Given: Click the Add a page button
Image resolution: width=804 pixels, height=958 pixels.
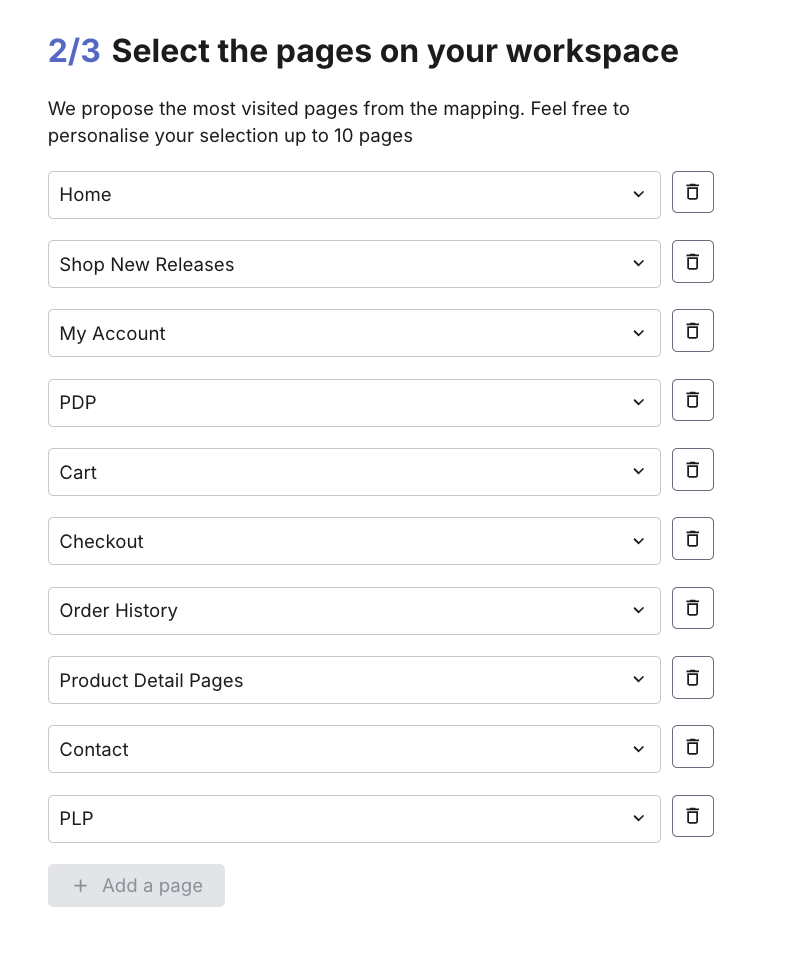Looking at the screenshot, I should tap(136, 885).
